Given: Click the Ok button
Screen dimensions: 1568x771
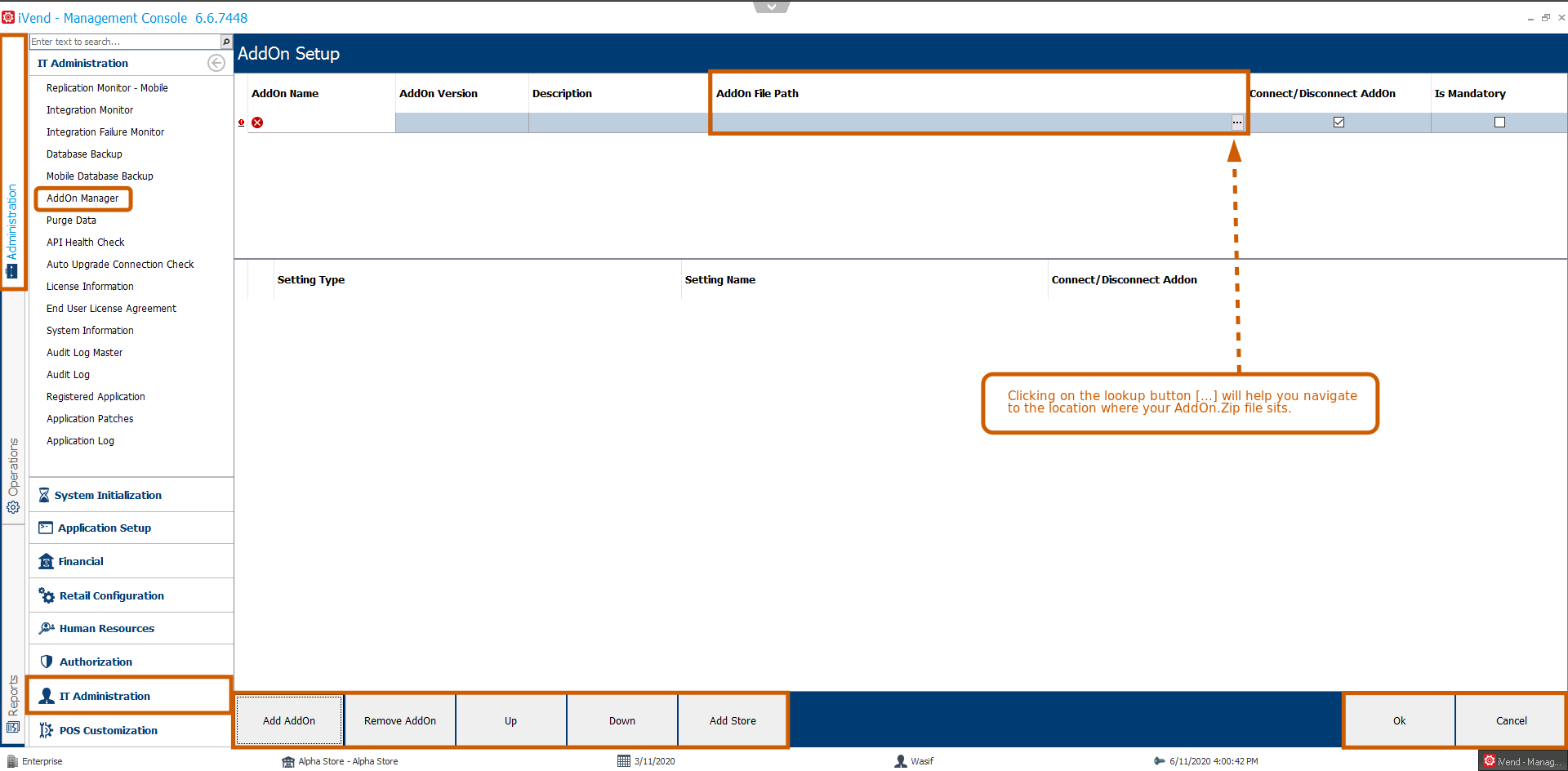Looking at the screenshot, I should tap(1399, 720).
